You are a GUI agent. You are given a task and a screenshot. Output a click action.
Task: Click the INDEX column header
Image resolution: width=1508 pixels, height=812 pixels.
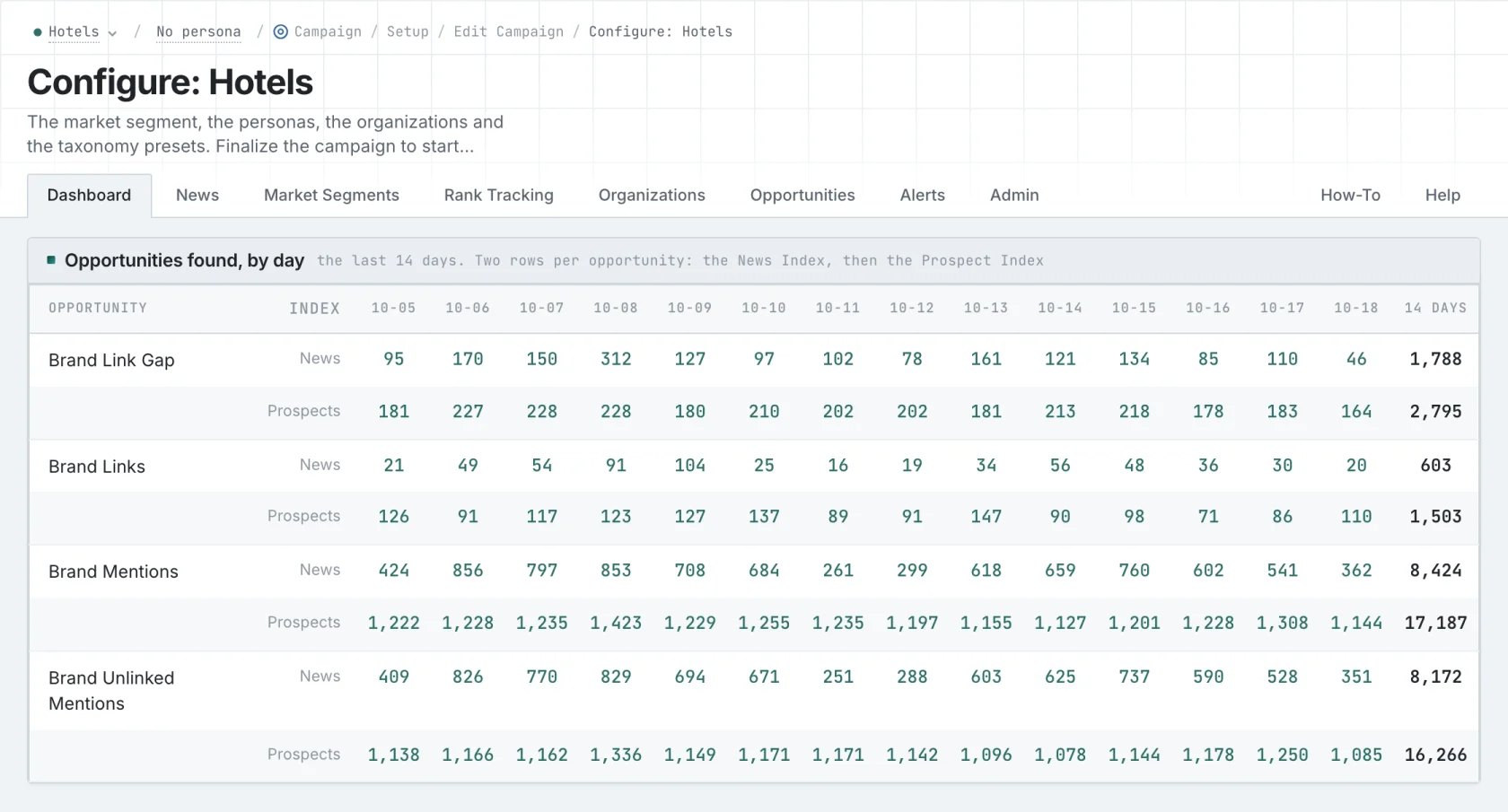coord(314,309)
